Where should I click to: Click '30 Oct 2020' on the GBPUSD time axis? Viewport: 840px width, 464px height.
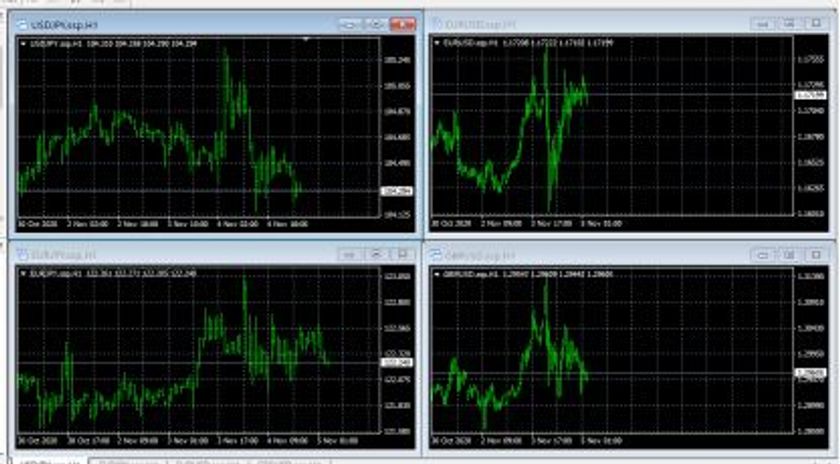pos(451,441)
